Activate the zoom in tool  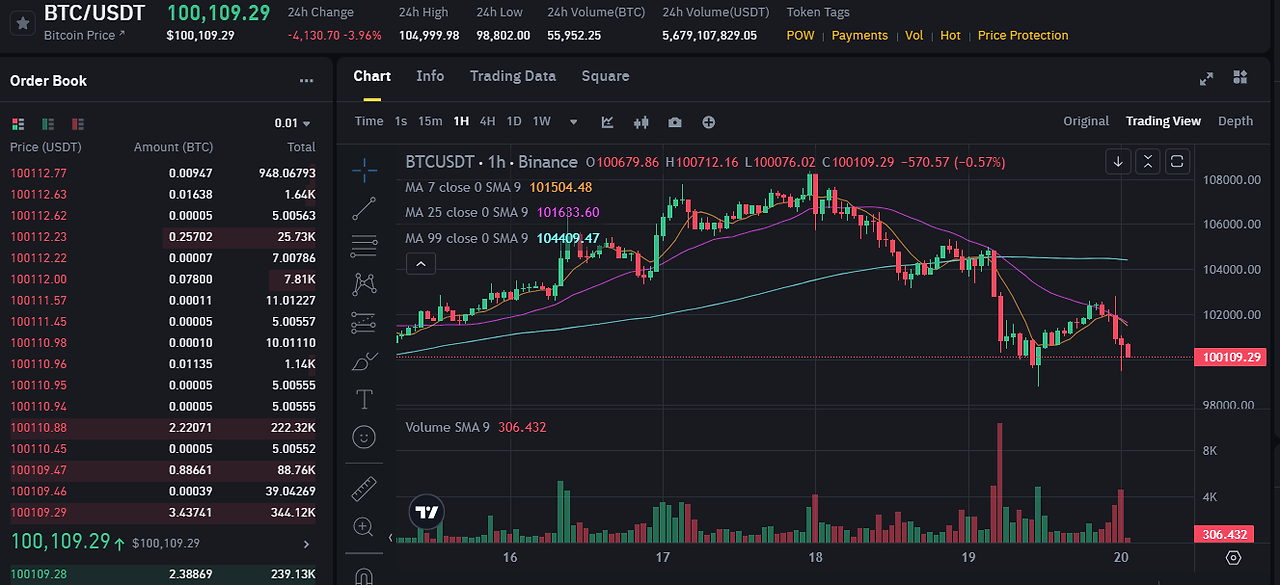(x=364, y=527)
